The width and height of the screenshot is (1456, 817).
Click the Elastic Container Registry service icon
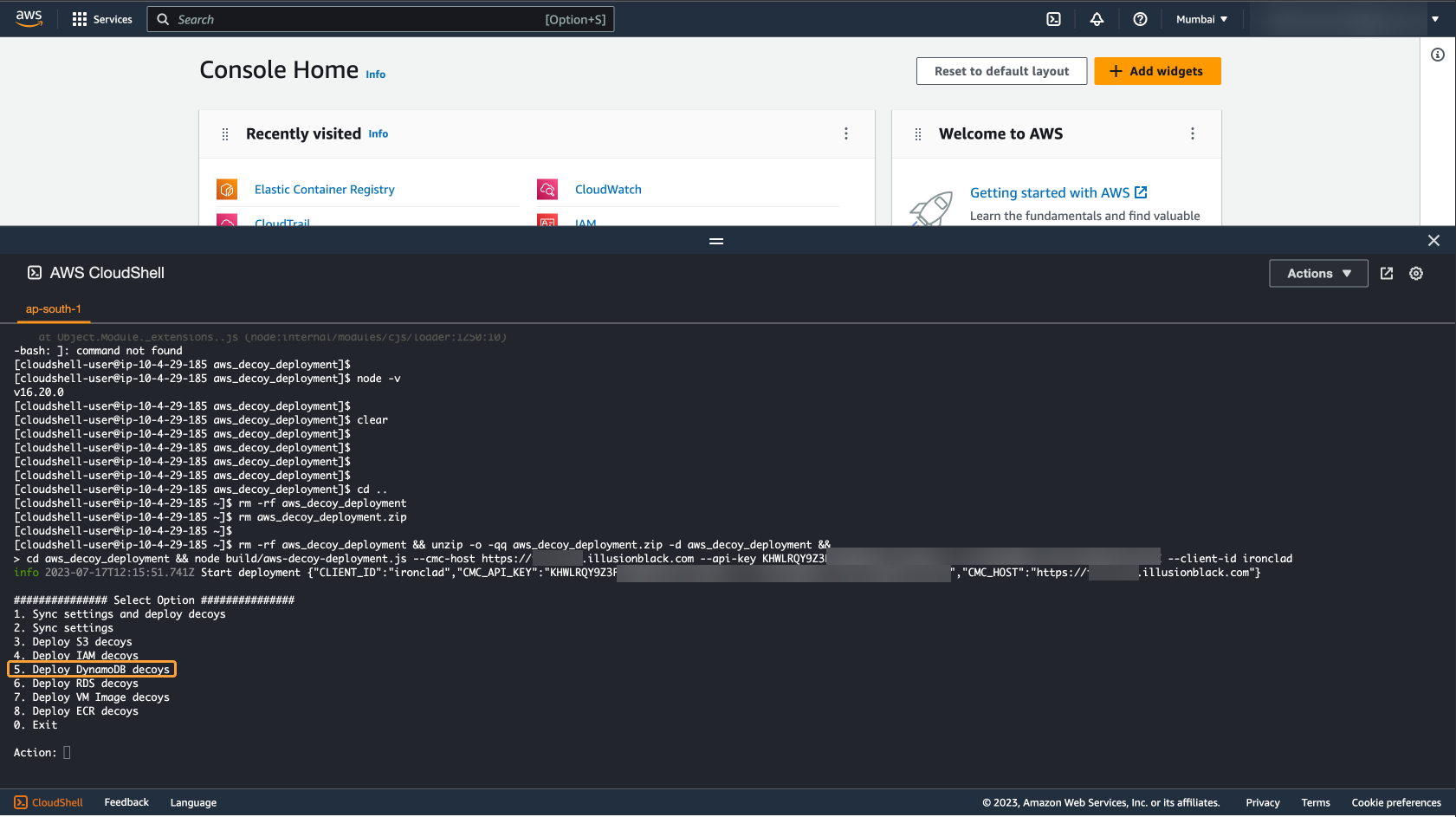point(226,189)
